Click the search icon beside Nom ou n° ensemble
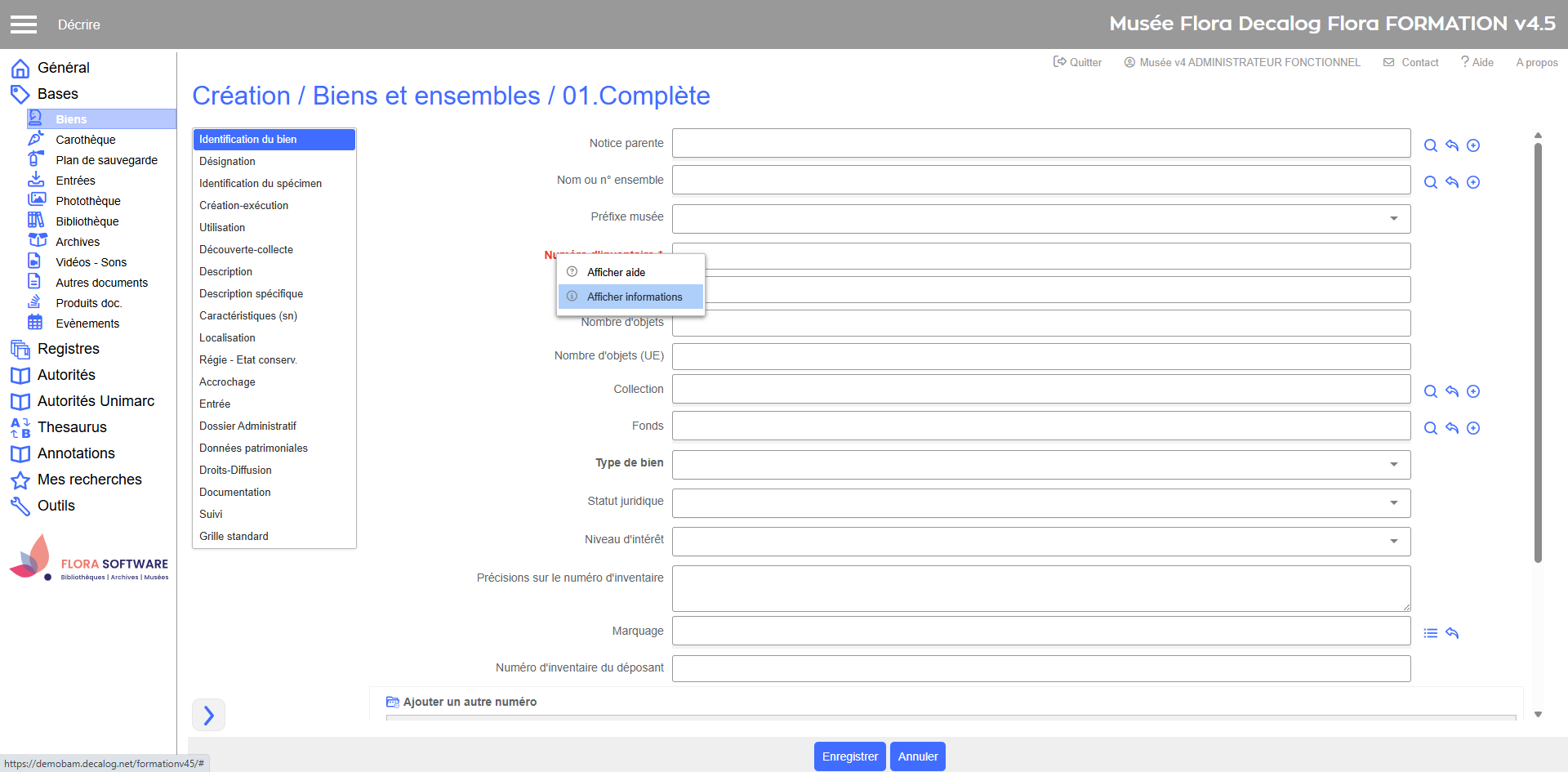 click(x=1430, y=182)
